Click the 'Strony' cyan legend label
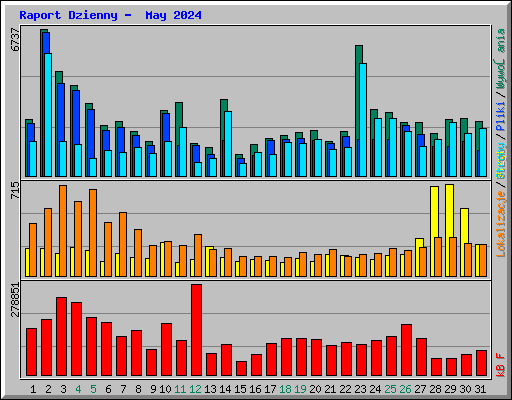512x400 pixels. (x=501, y=160)
